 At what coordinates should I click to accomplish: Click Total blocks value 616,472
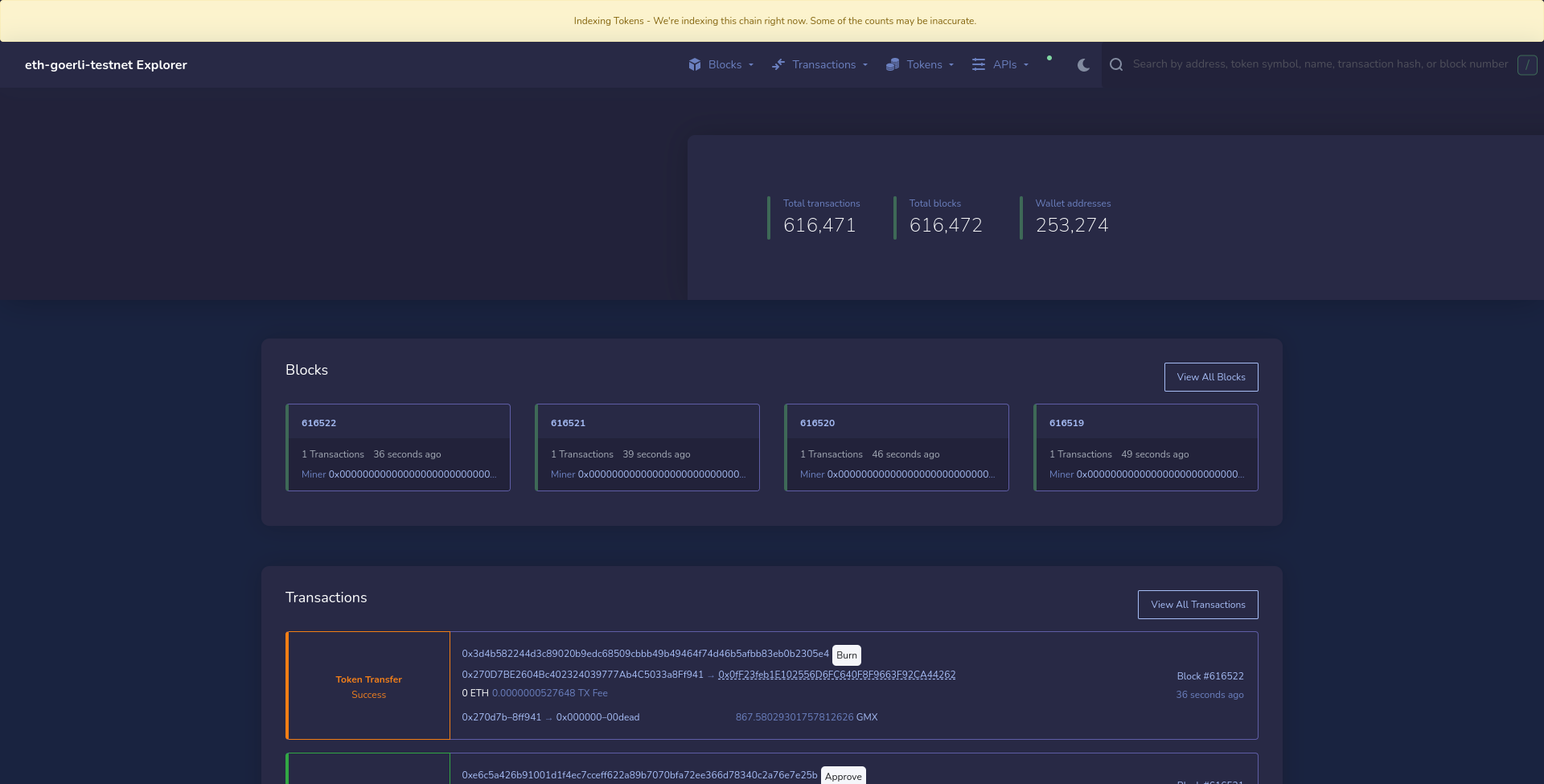[x=946, y=225]
